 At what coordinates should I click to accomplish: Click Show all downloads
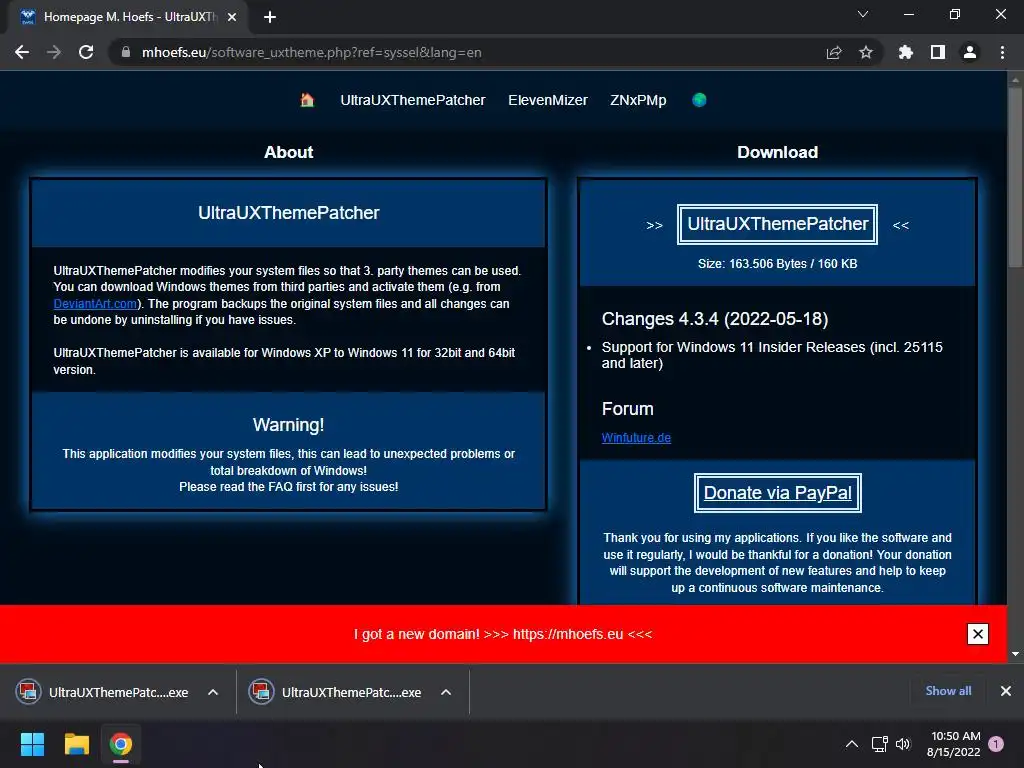click(x=948, y=691)
